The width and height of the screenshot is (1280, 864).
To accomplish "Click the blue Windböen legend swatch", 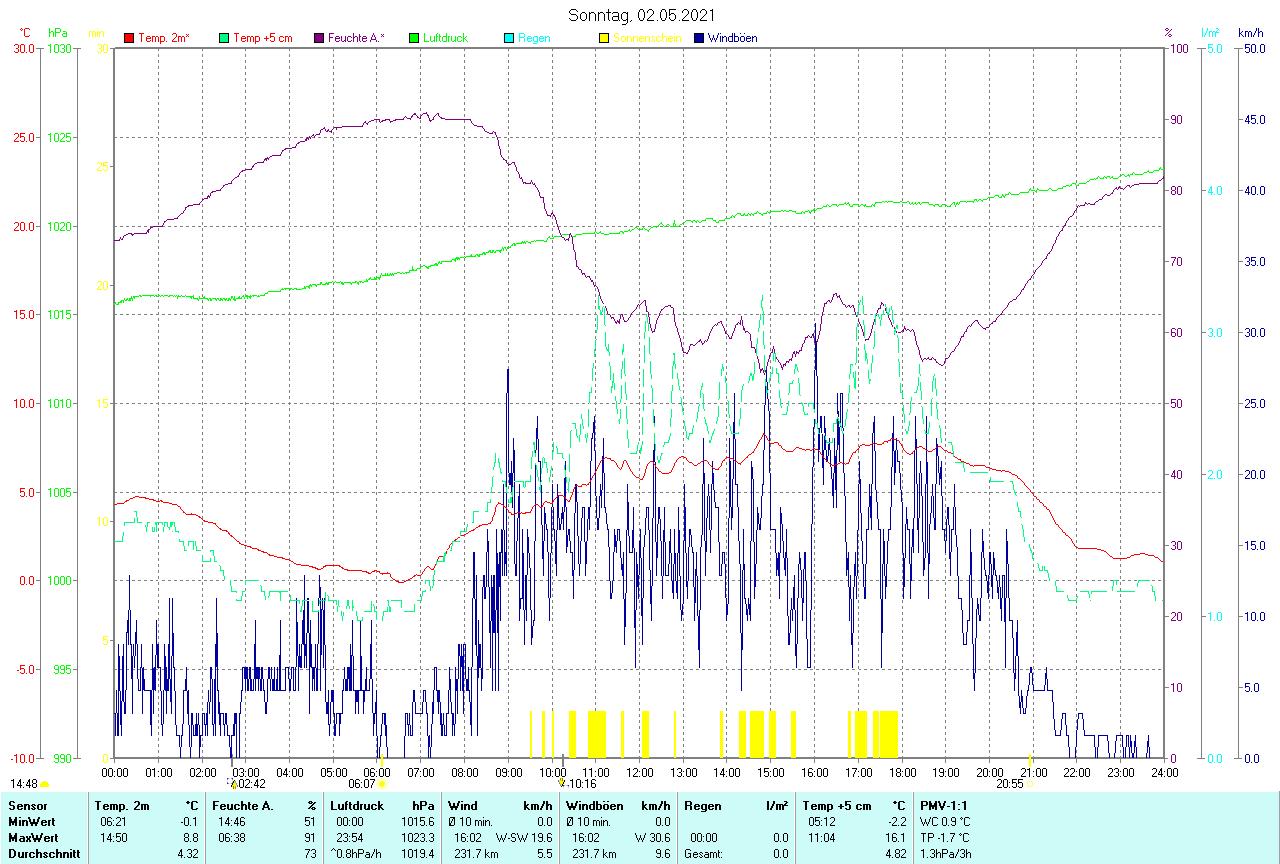I will pos(699,38).
